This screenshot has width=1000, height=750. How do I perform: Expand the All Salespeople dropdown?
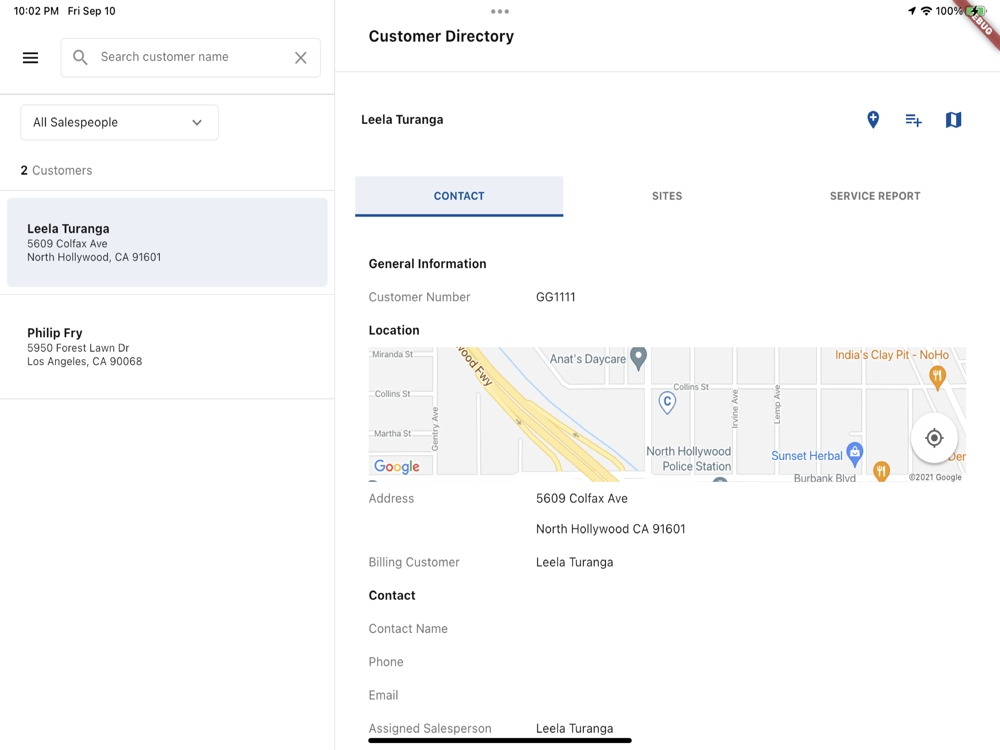tap(119, 123)
